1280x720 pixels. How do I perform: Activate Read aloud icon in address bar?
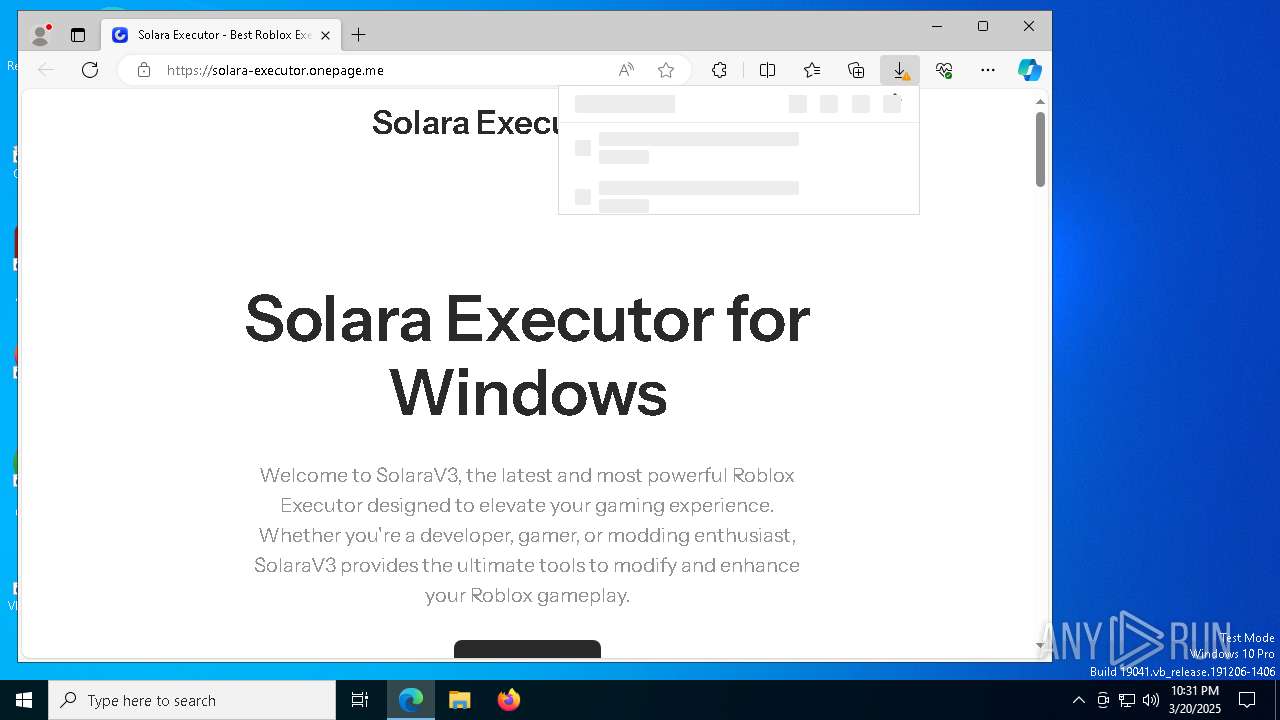(x=626, y=70)
